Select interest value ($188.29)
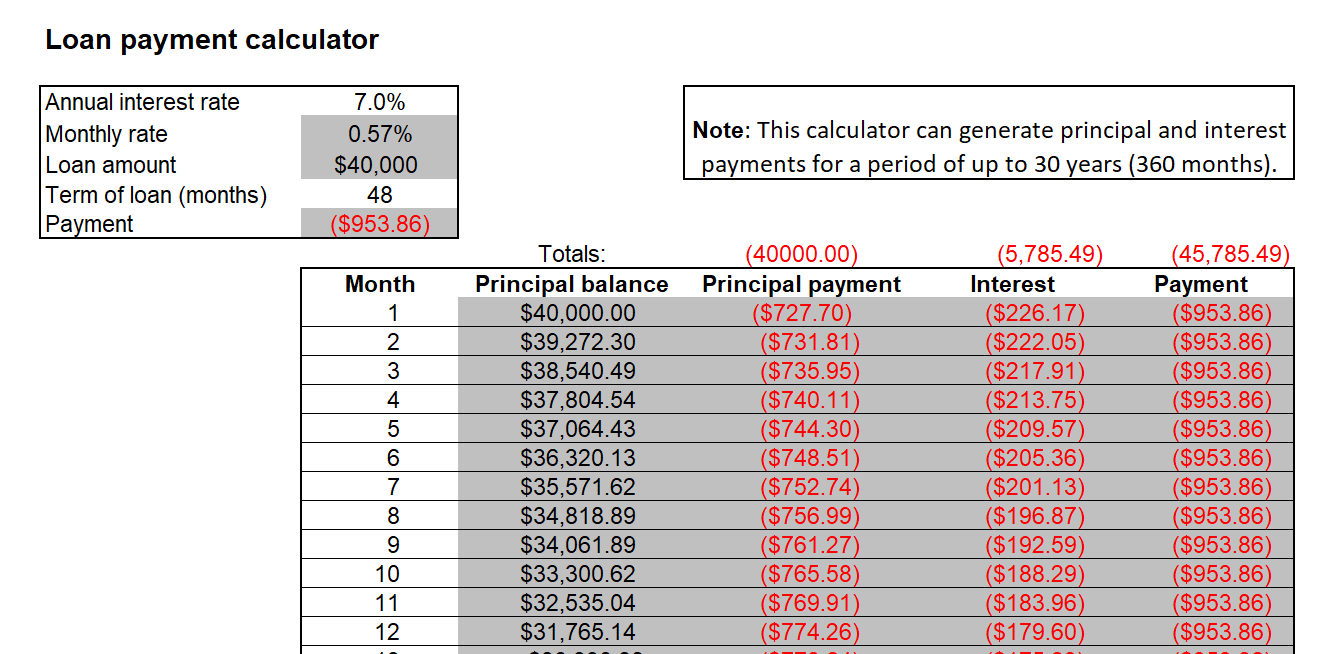 pyautogui.click(x=1035, y=574)
